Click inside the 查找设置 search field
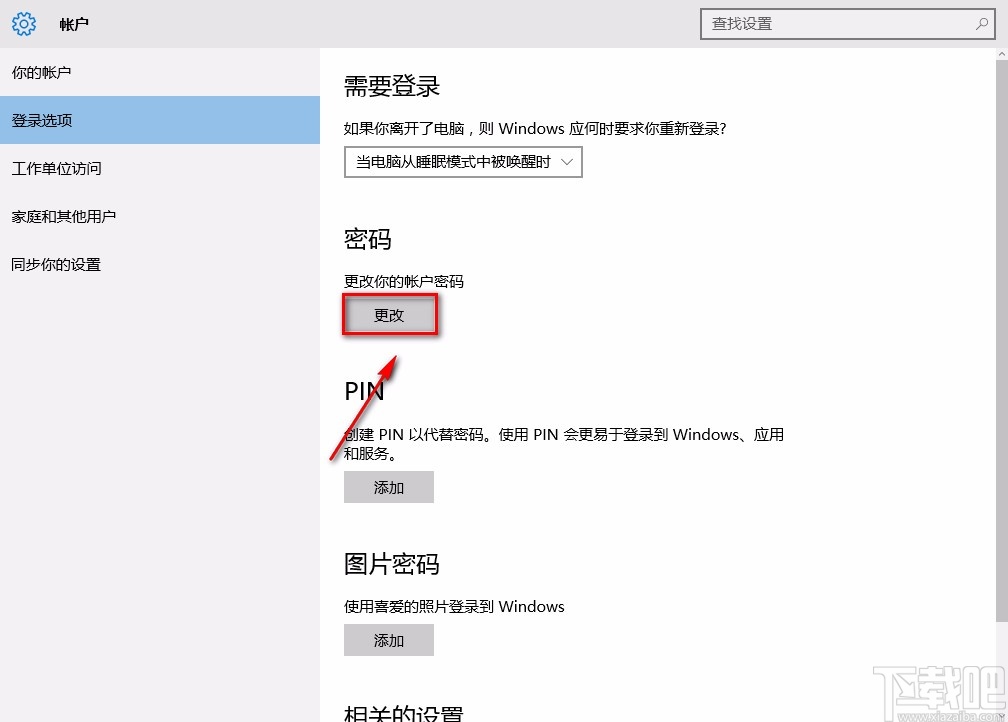Image resolution: width=1008 pixels, height=722 pixels. pos(820,23)
